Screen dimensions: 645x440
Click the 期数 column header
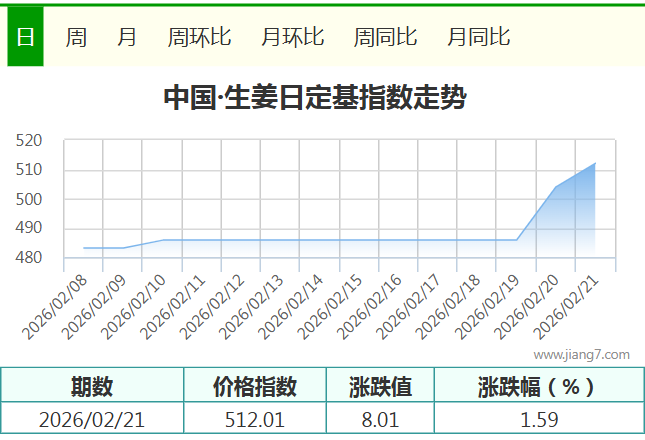(92, 386)
